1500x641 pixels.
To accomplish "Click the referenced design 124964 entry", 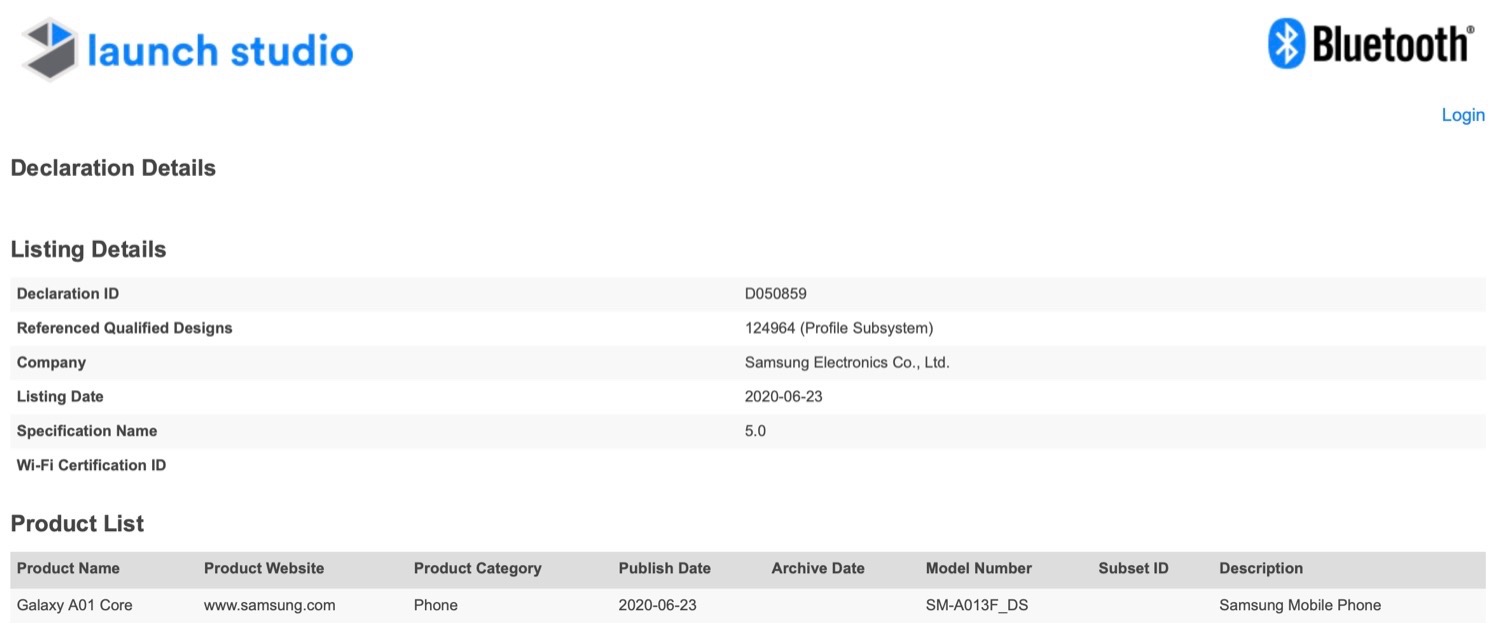I will click(x=838, y=328).
